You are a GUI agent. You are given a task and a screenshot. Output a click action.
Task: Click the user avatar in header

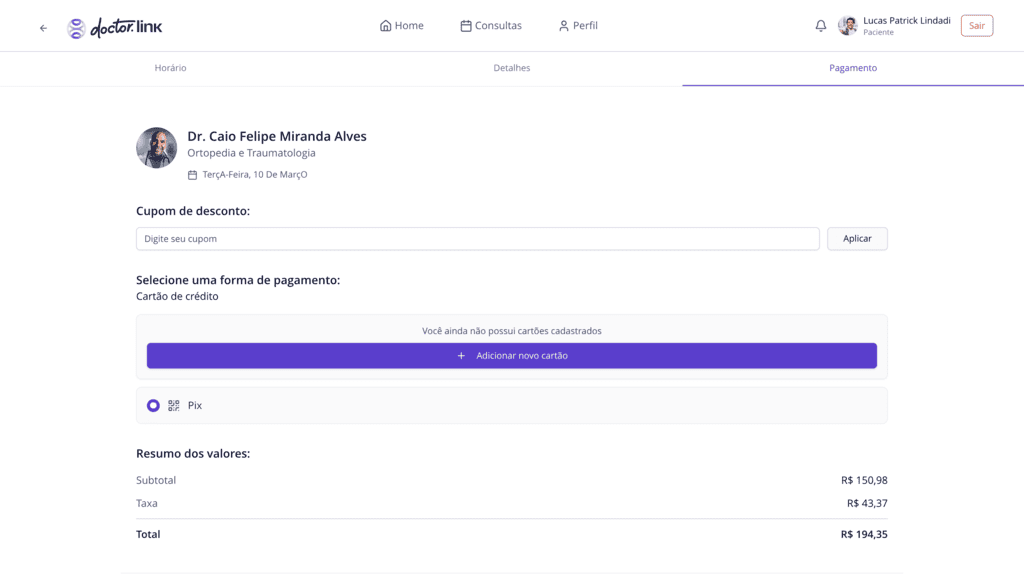(848, 26)
